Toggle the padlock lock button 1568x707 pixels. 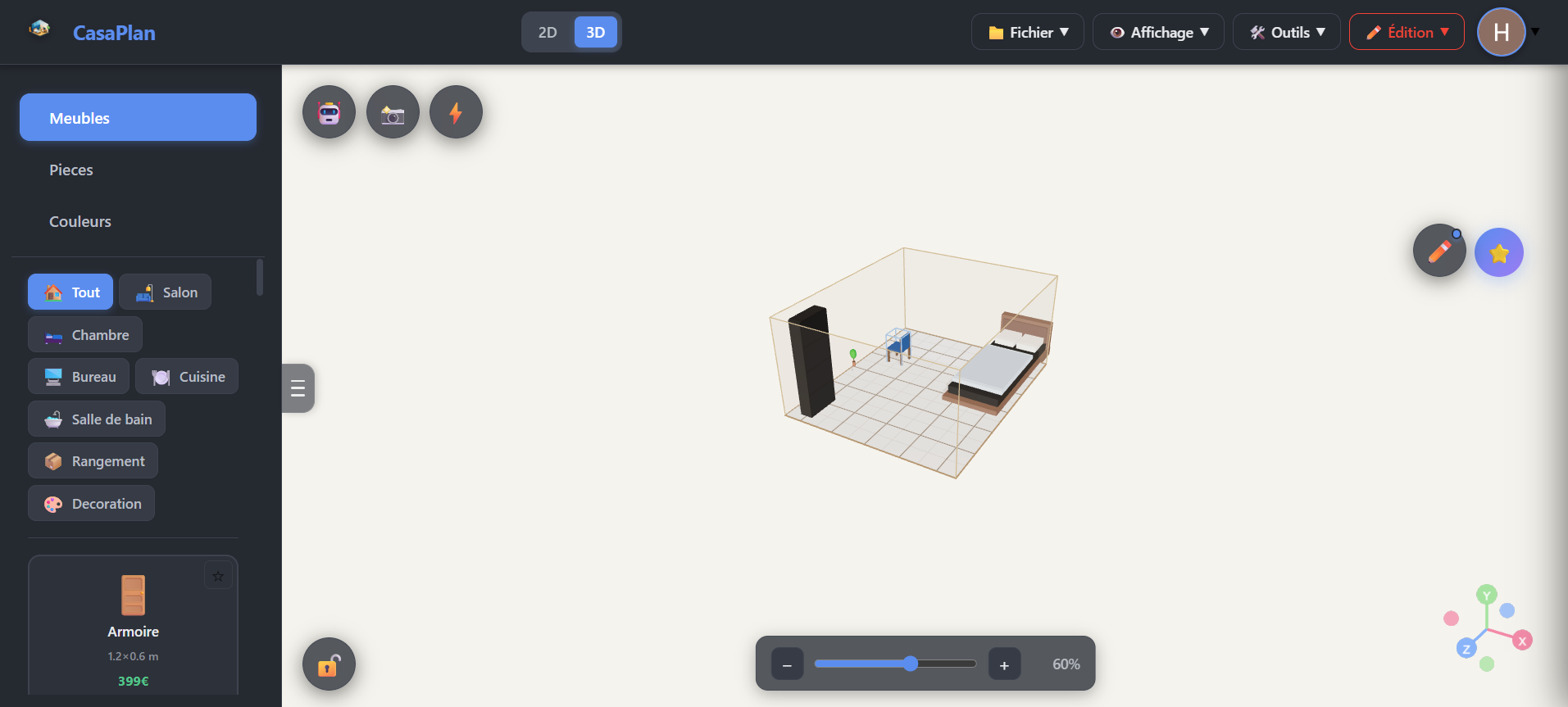(329, 664)
